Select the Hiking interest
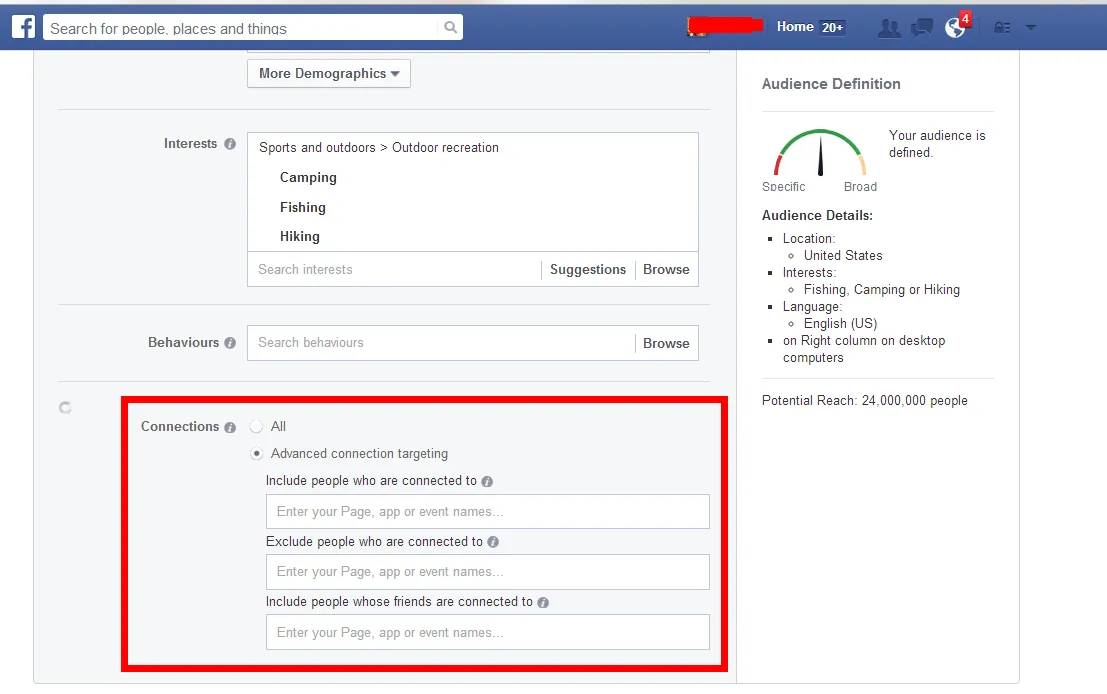1107x694 pixels. coord(299,237)
